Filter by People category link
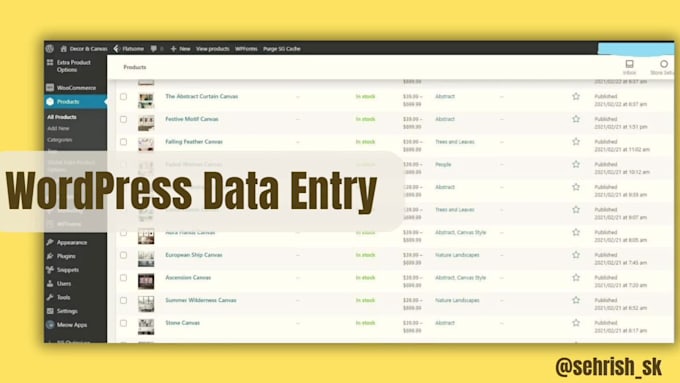Screen dimensions: 680x383 tap(443, 164)
